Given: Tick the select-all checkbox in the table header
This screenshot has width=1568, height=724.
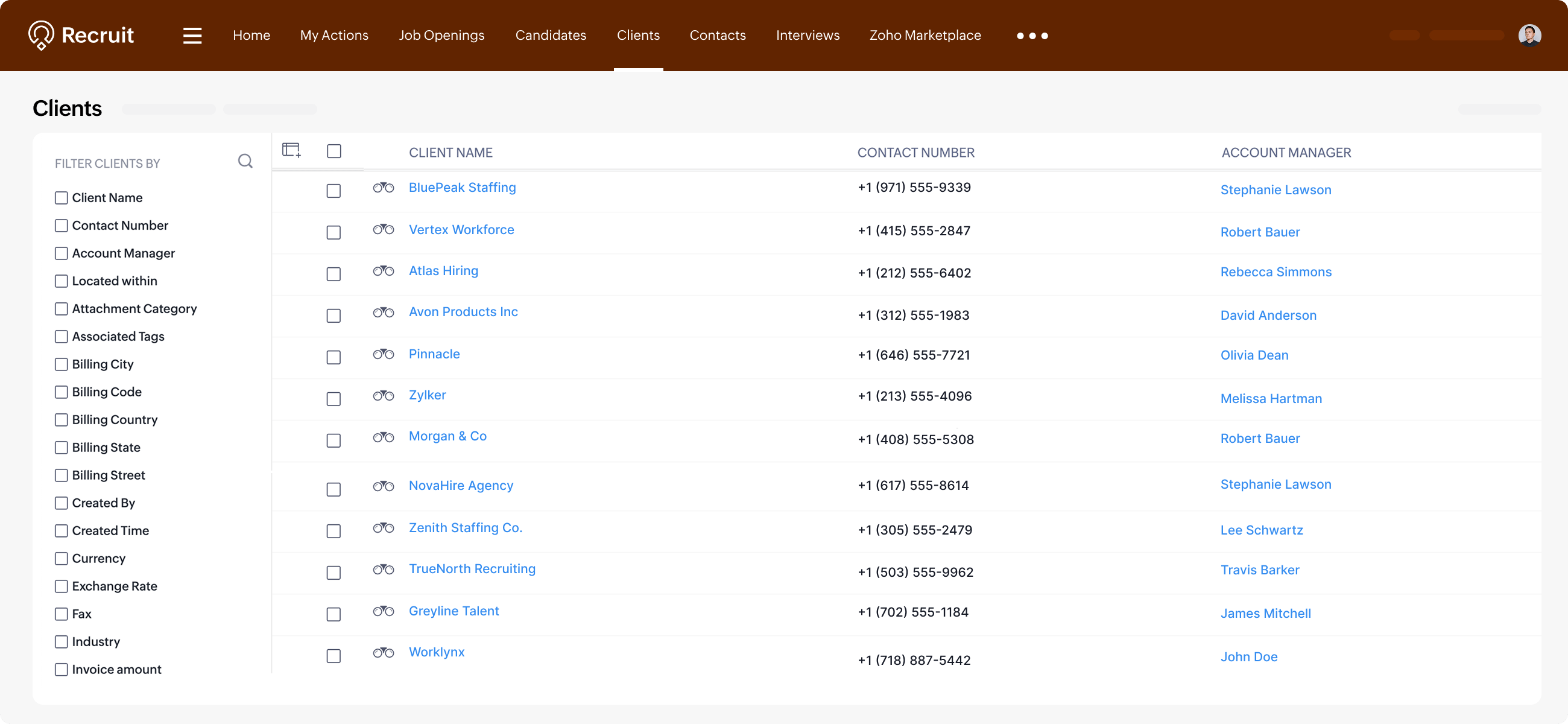Looking at the screenshot, I should coord(334,151).
